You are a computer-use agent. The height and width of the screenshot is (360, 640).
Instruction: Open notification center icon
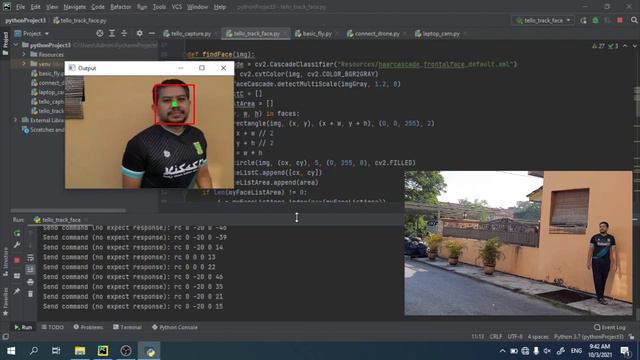coord(625,351)
